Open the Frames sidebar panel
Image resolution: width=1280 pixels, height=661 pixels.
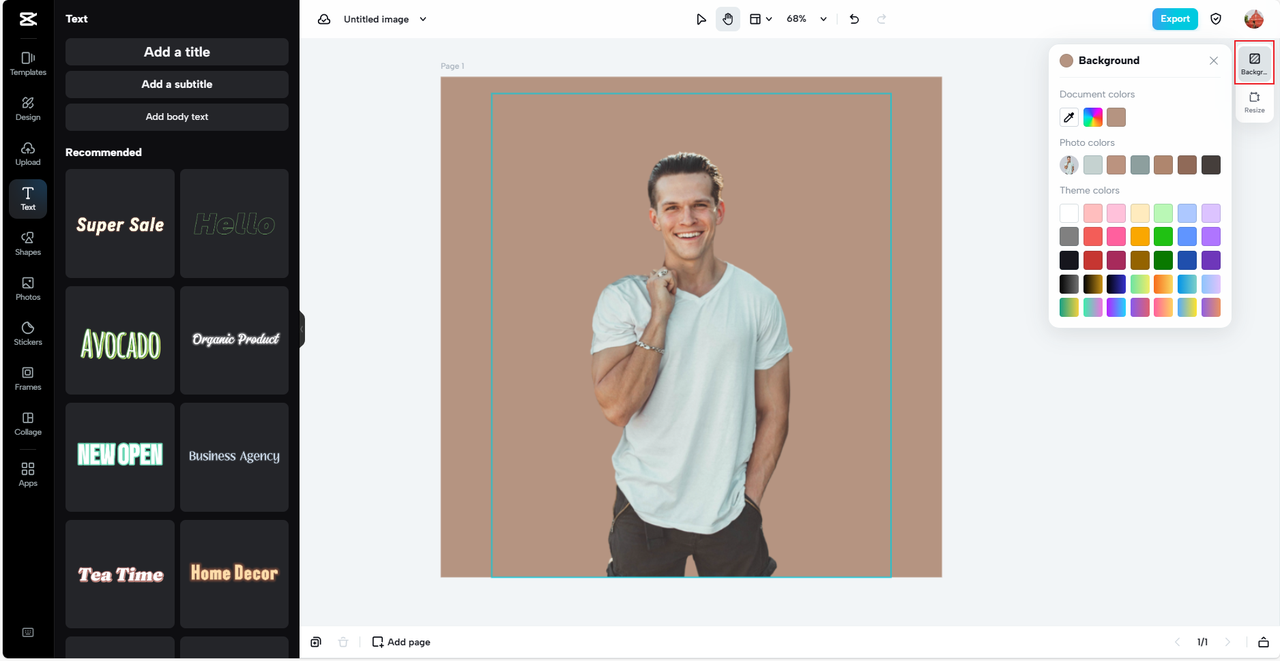(28, 379)
